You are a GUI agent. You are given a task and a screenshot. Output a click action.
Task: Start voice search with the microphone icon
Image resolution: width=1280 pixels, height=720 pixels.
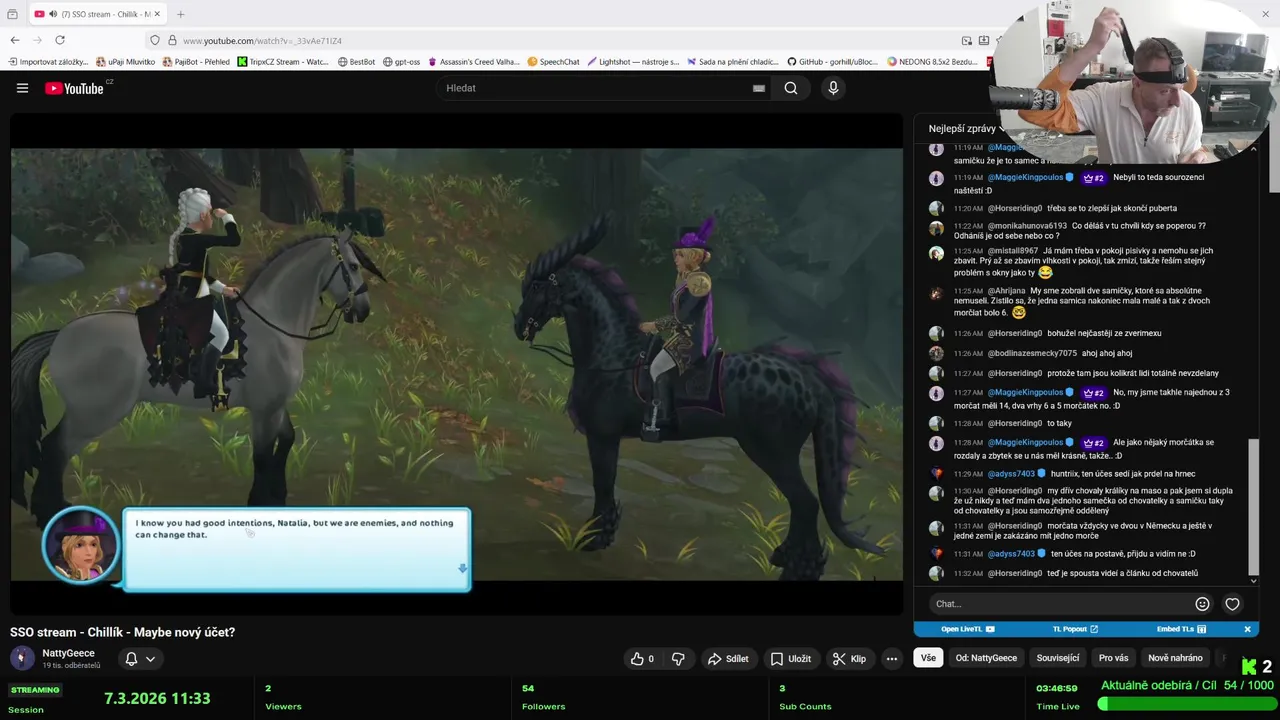[x=833, y=88]
